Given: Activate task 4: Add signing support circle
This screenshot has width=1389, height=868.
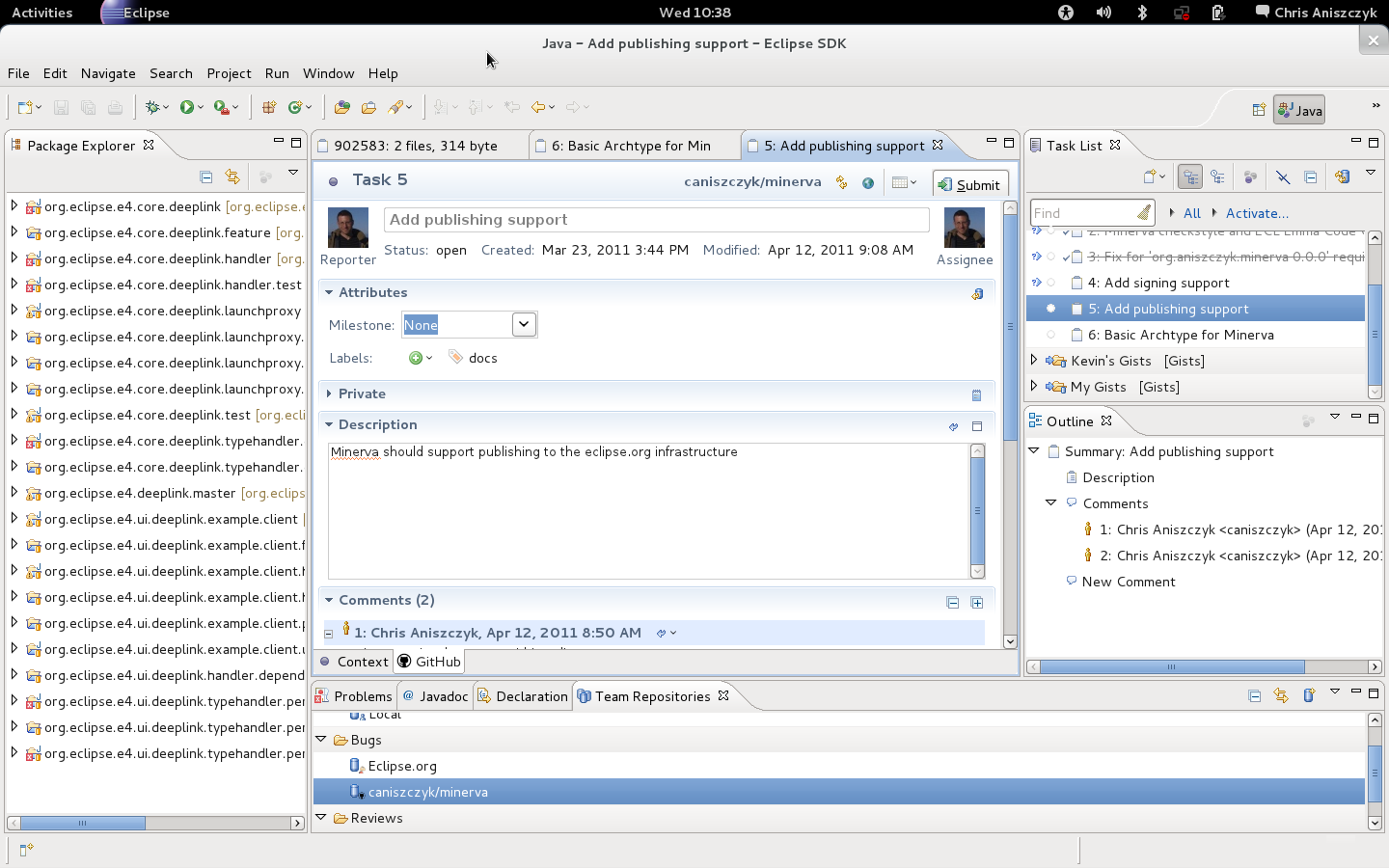Looking at the screenshot, I should pyautogui.click(x=1051, y=283).
